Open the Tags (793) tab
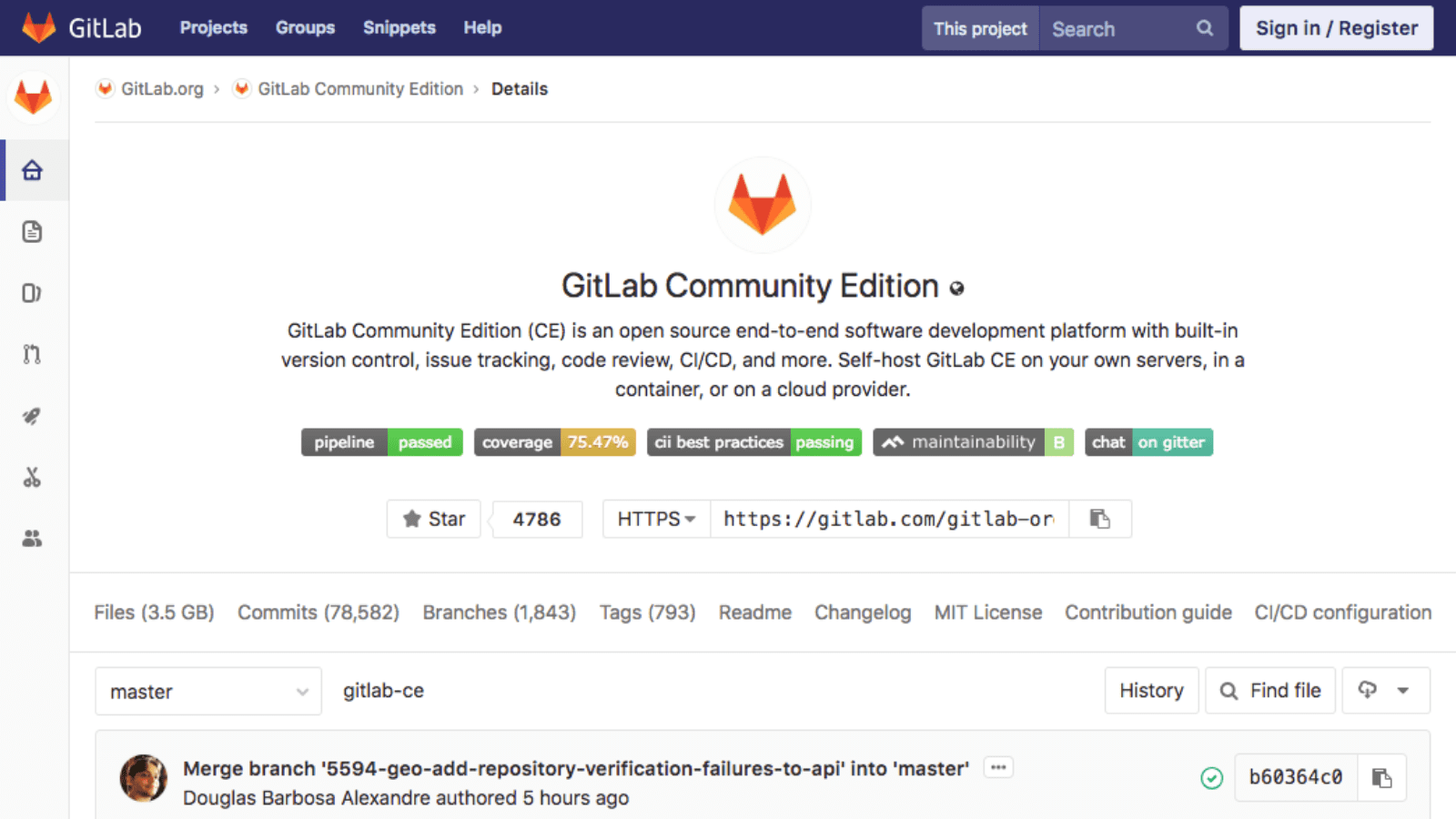This screenshot has width=1456, height=819. [647, 612]
